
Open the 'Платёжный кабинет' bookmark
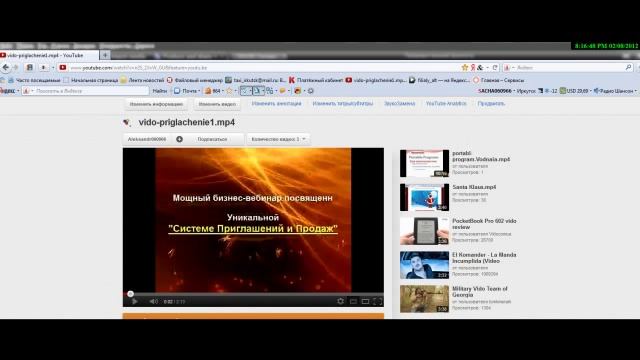[x=316, y=80]
